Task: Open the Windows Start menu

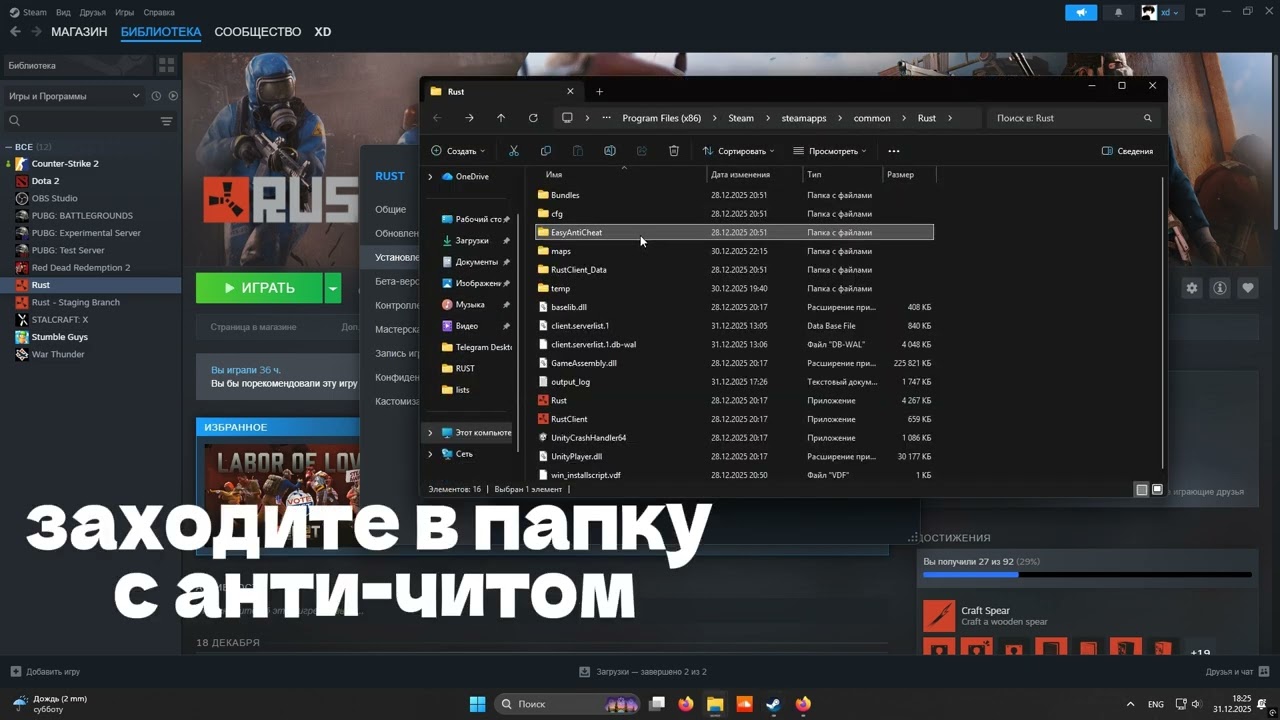Action: [477, 704]
